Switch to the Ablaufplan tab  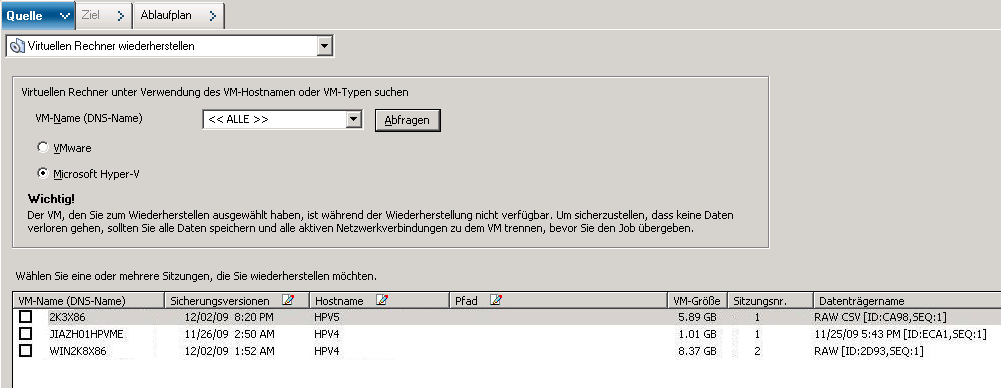pos(179,15)
